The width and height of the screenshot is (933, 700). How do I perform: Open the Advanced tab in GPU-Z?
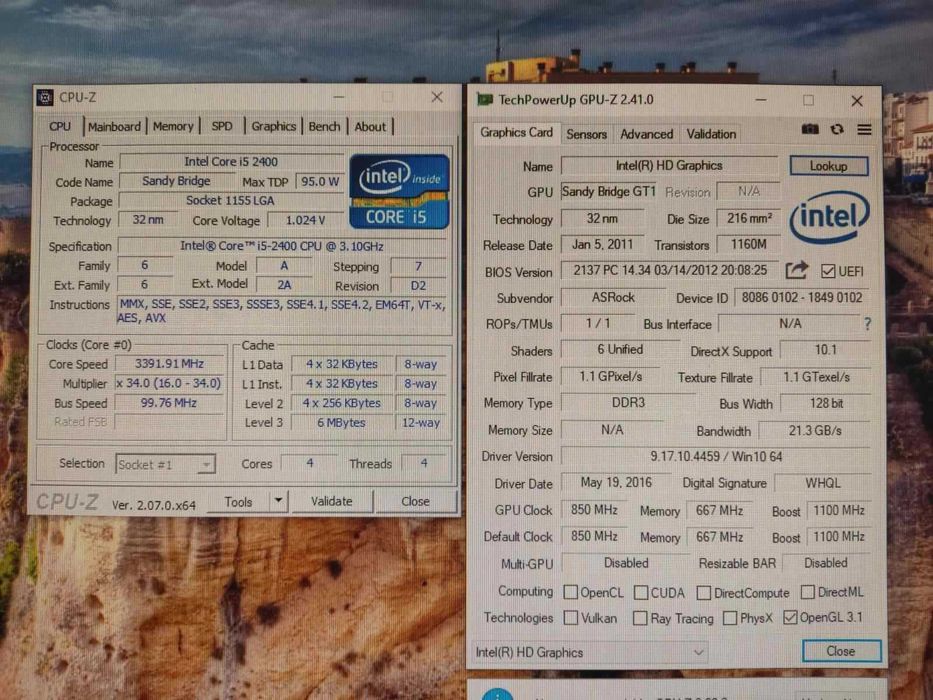pos(646,134)
